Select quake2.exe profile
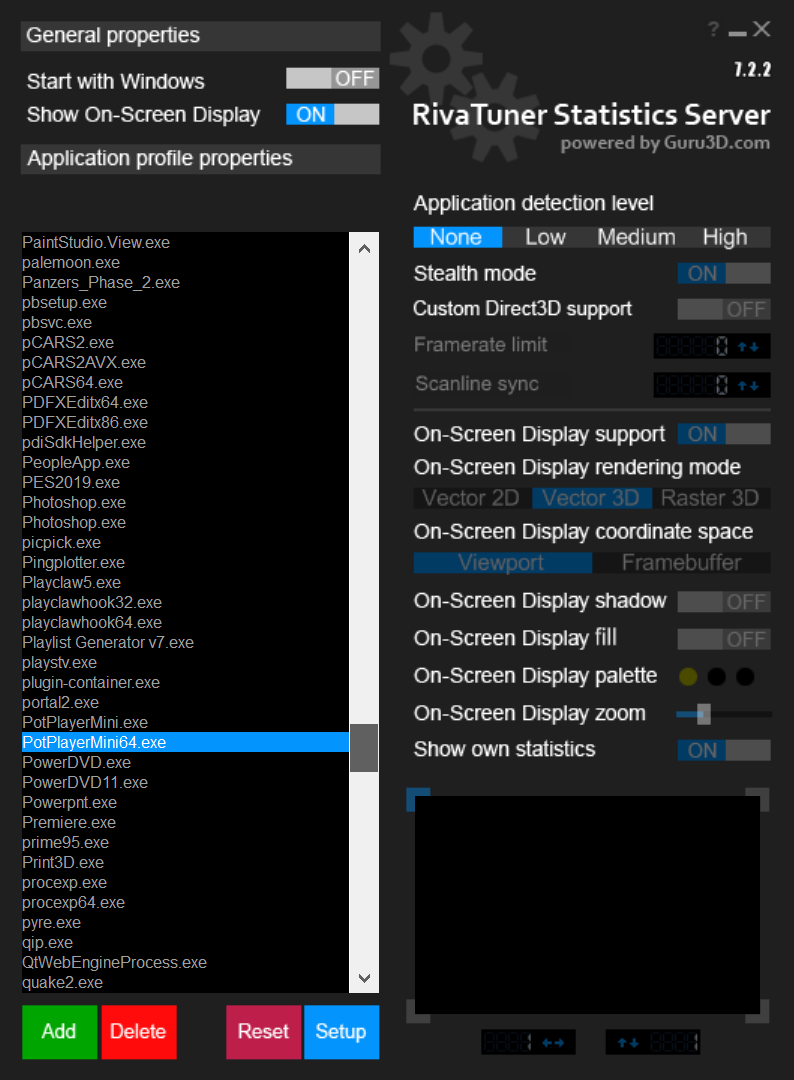The width and height of the screenshot is (794, 1080). pyautogui.click(x=185, y=982)
